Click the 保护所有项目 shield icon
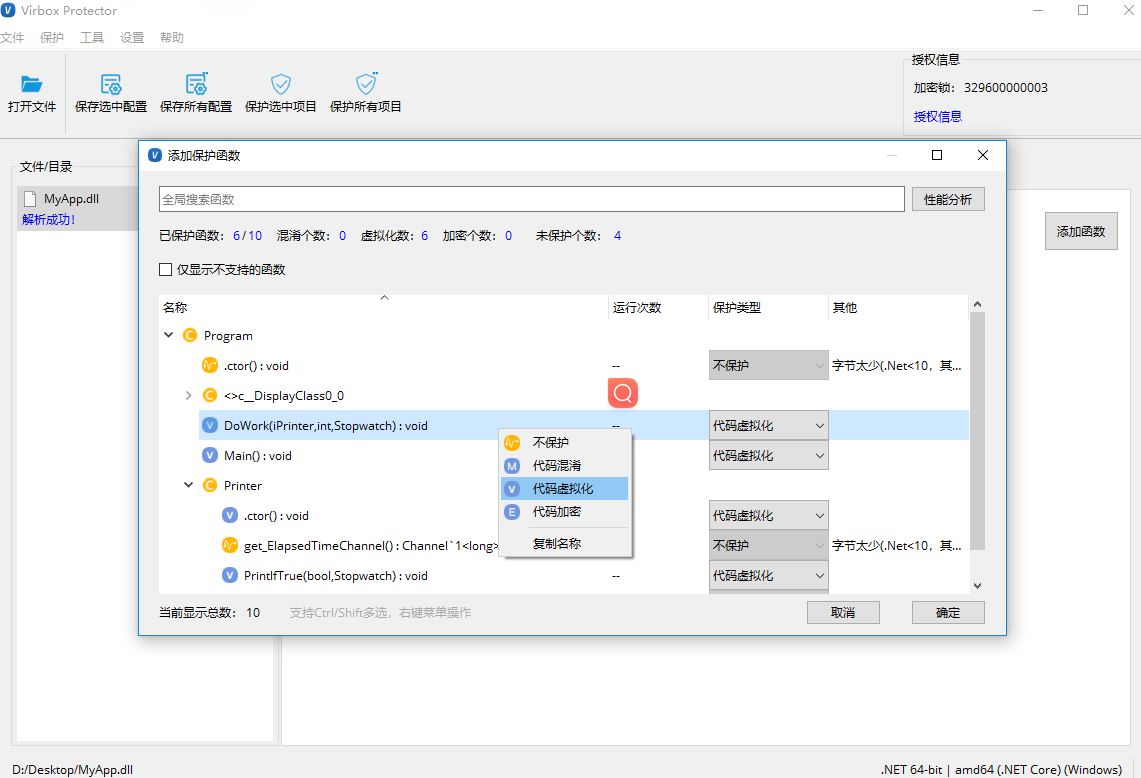 click(366, 85)
